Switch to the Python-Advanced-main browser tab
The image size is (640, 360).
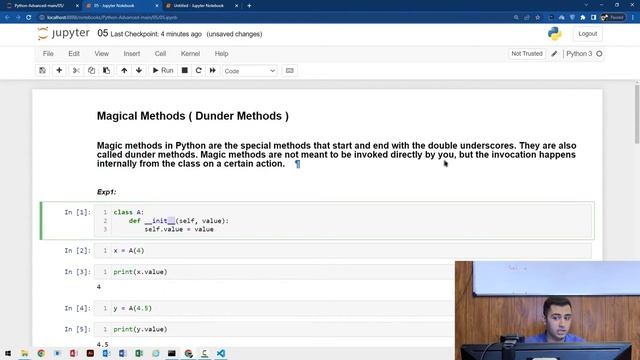click(39, 6)
